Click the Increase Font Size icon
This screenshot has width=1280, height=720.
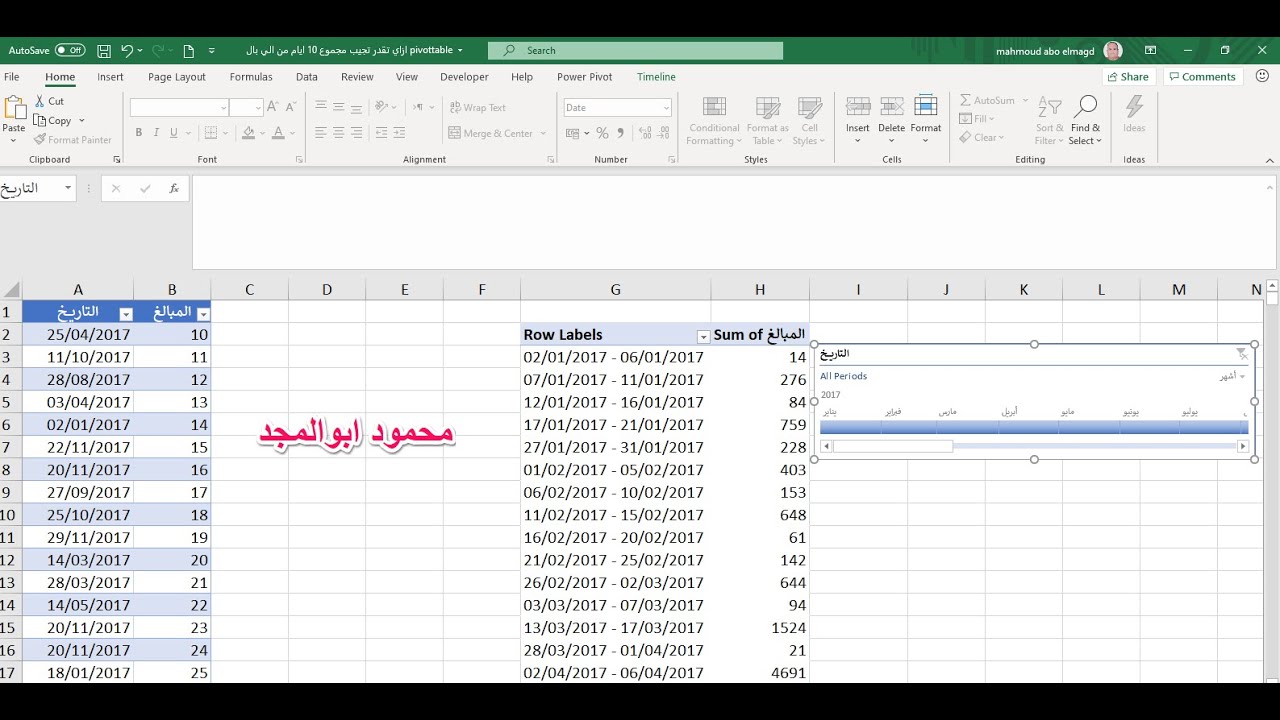point(273,107)
